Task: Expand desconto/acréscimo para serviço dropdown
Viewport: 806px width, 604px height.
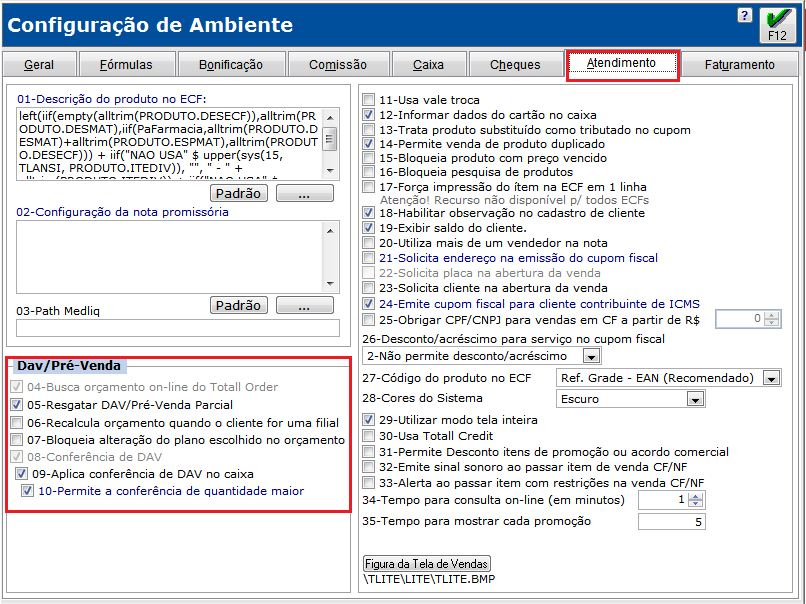Action: [x=591, y=356]
